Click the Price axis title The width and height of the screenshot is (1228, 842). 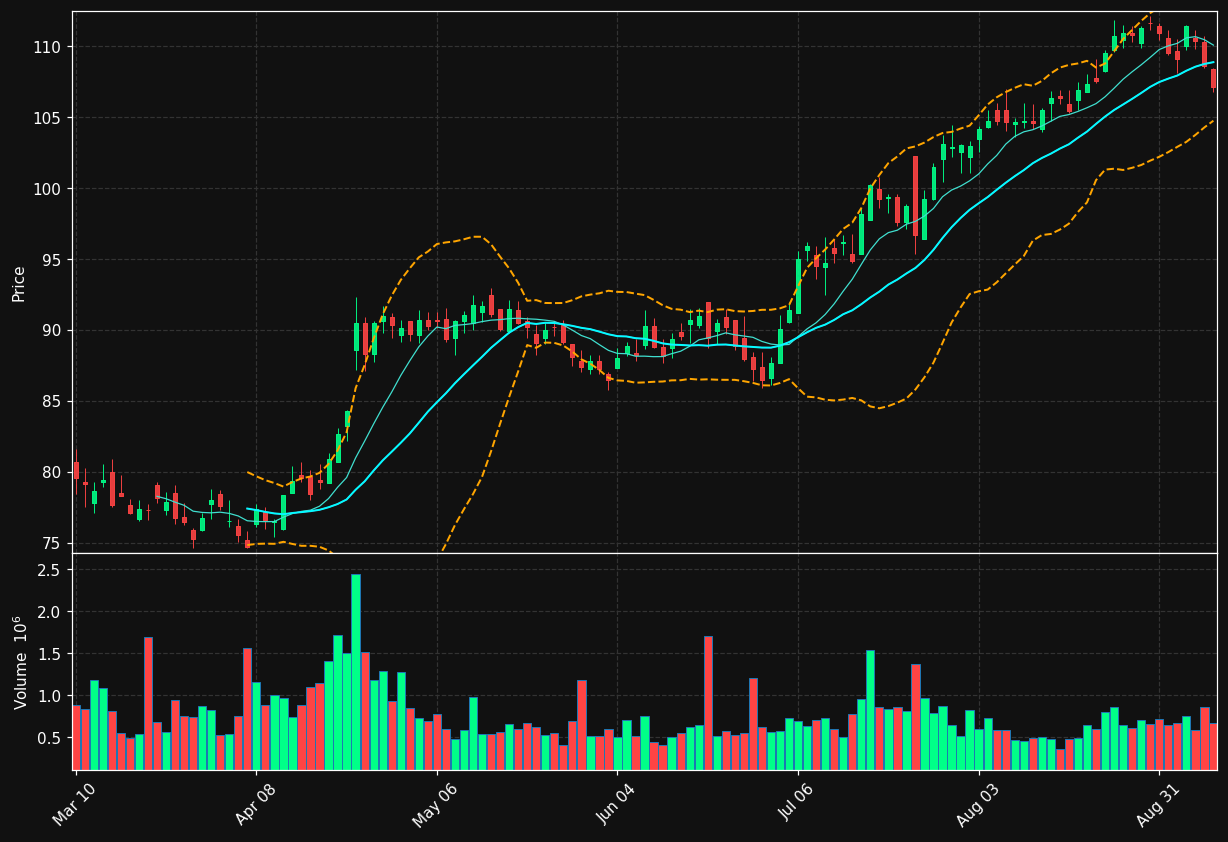[x=18, y=283]
